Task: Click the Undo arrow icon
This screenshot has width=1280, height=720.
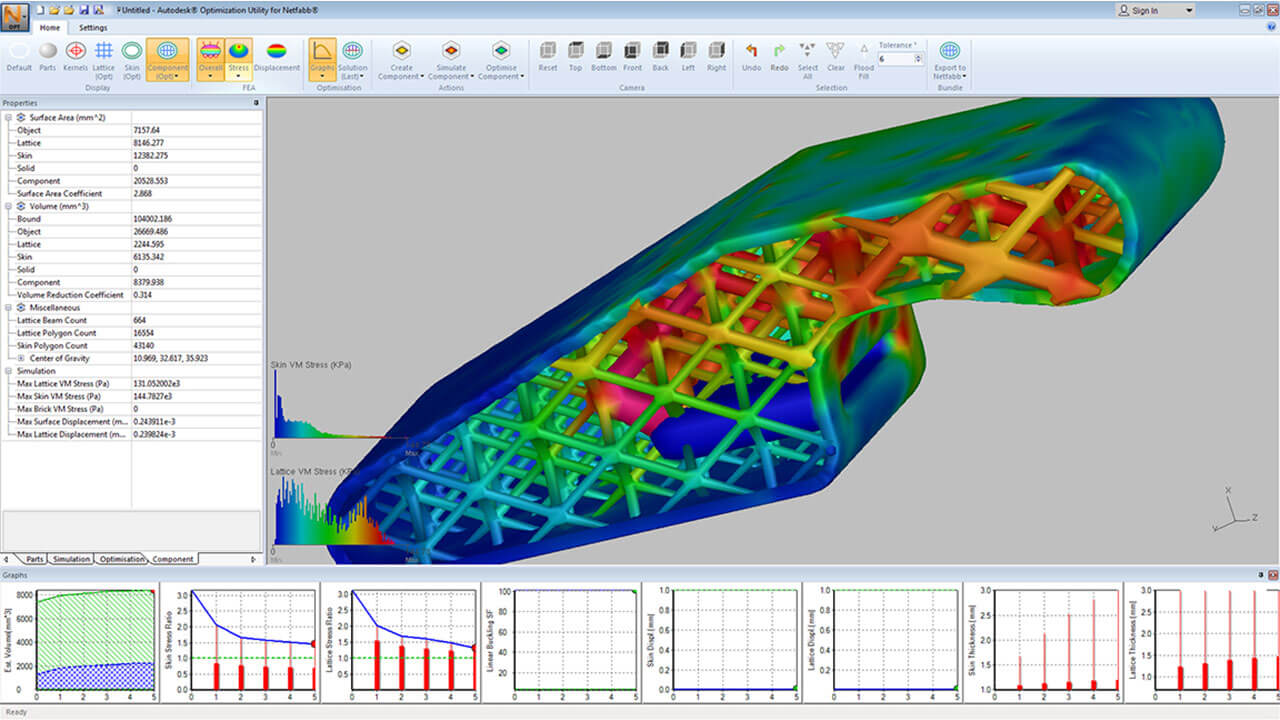Action: (x=751, y=51)
